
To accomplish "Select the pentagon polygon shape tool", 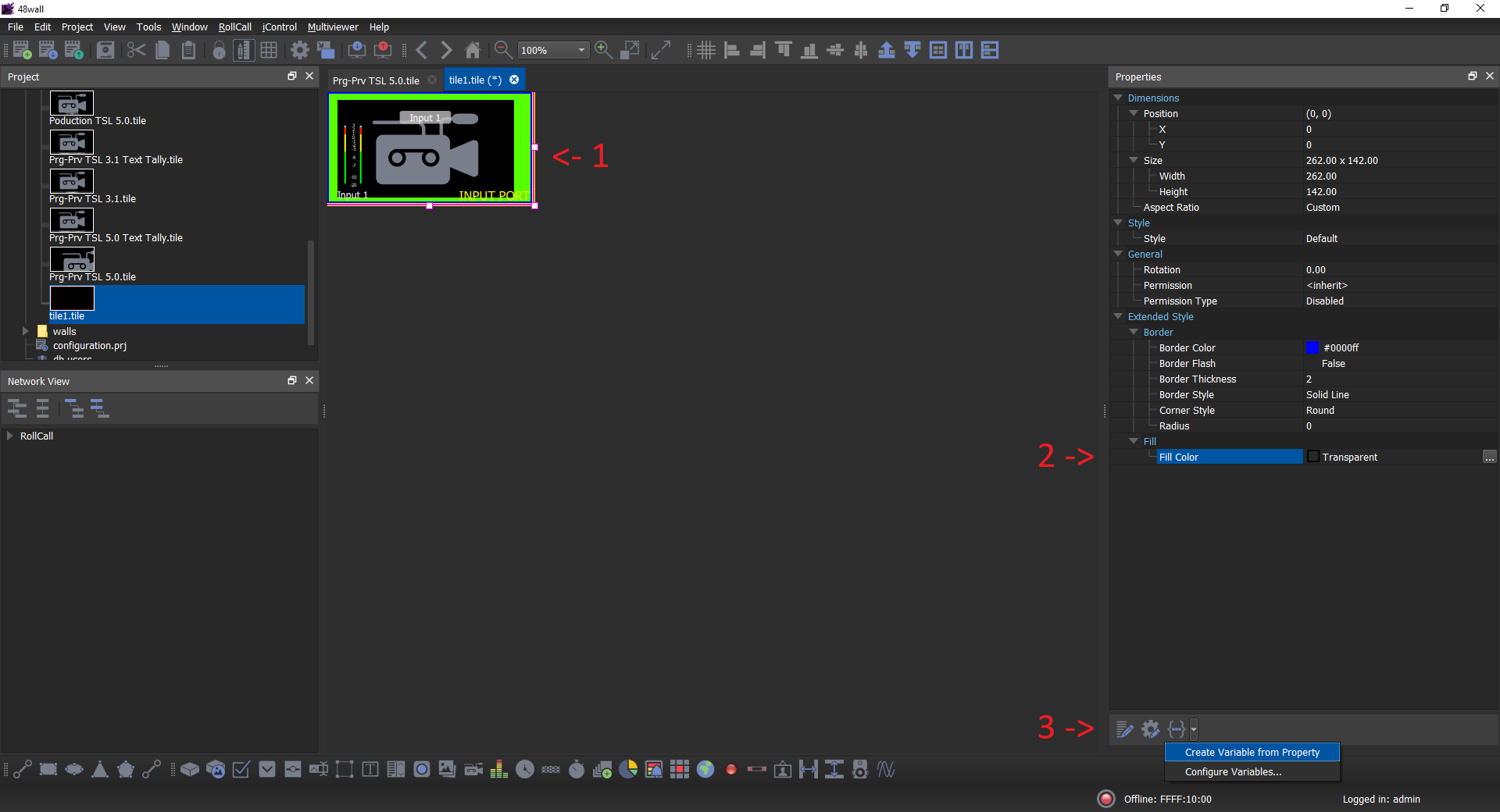I will coord(126,770).
